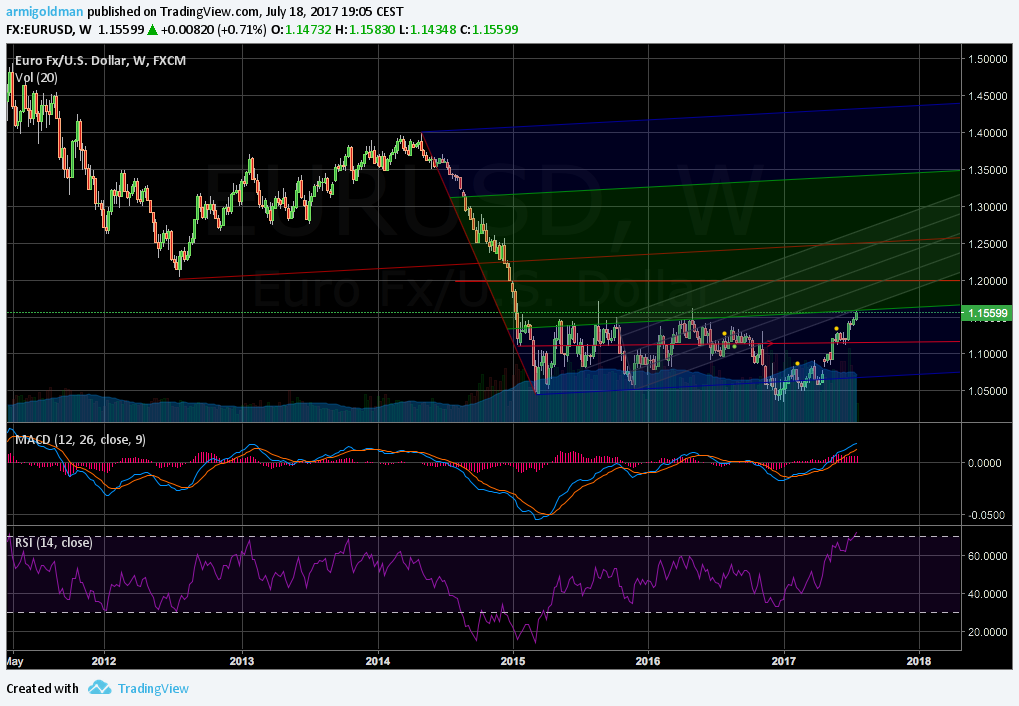The image size is (1019, 706).
Task: Click the 2012 label on time axis
Action: click(x=104, y=661)
